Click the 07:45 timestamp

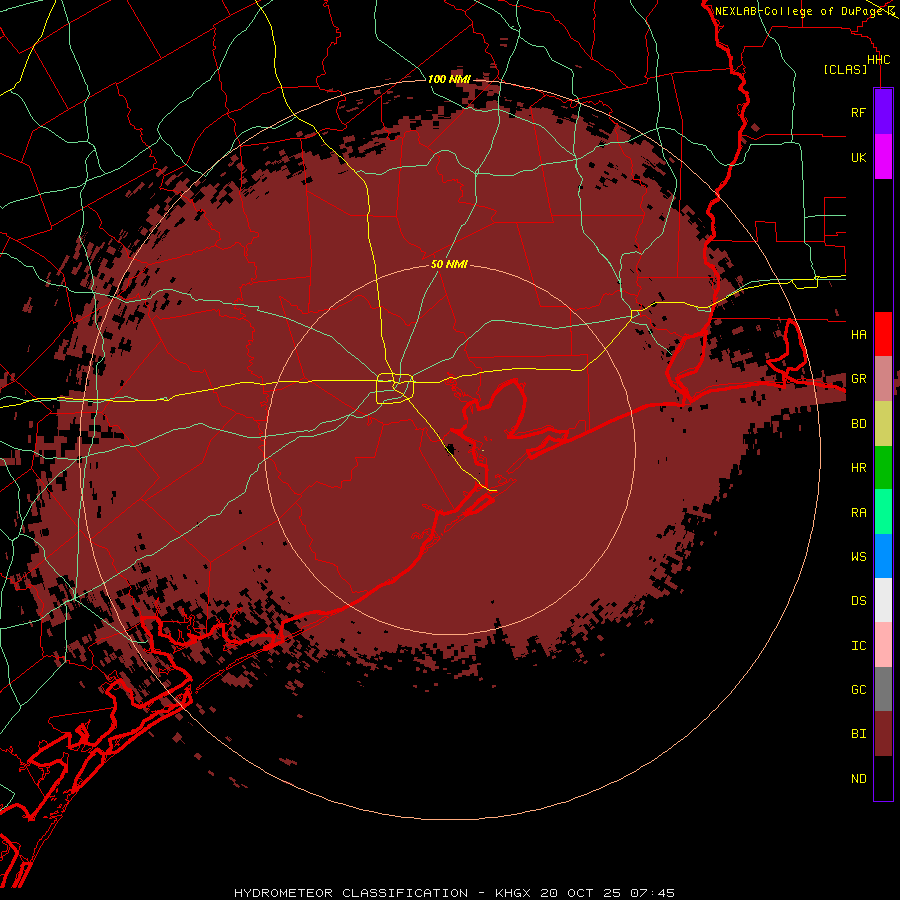point(652,893)
